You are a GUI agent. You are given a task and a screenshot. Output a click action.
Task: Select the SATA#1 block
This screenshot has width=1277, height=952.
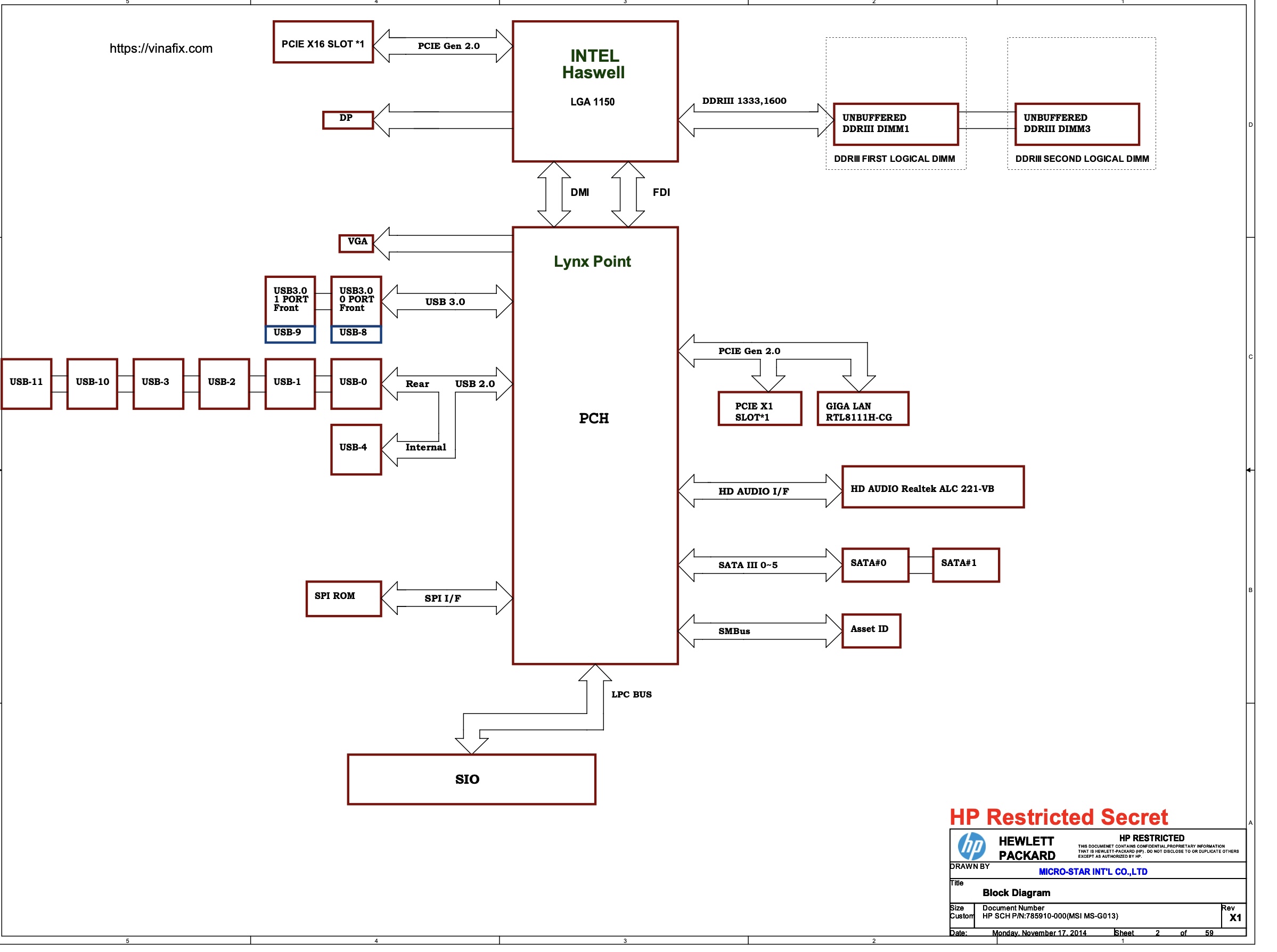point(965,565)
